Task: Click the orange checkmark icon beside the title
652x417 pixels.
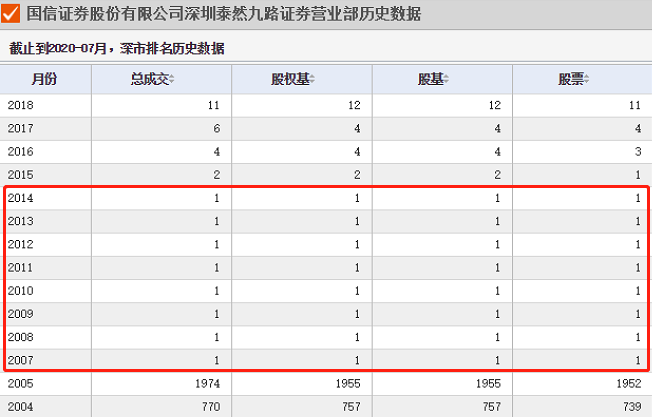Action: coord(10,13)
